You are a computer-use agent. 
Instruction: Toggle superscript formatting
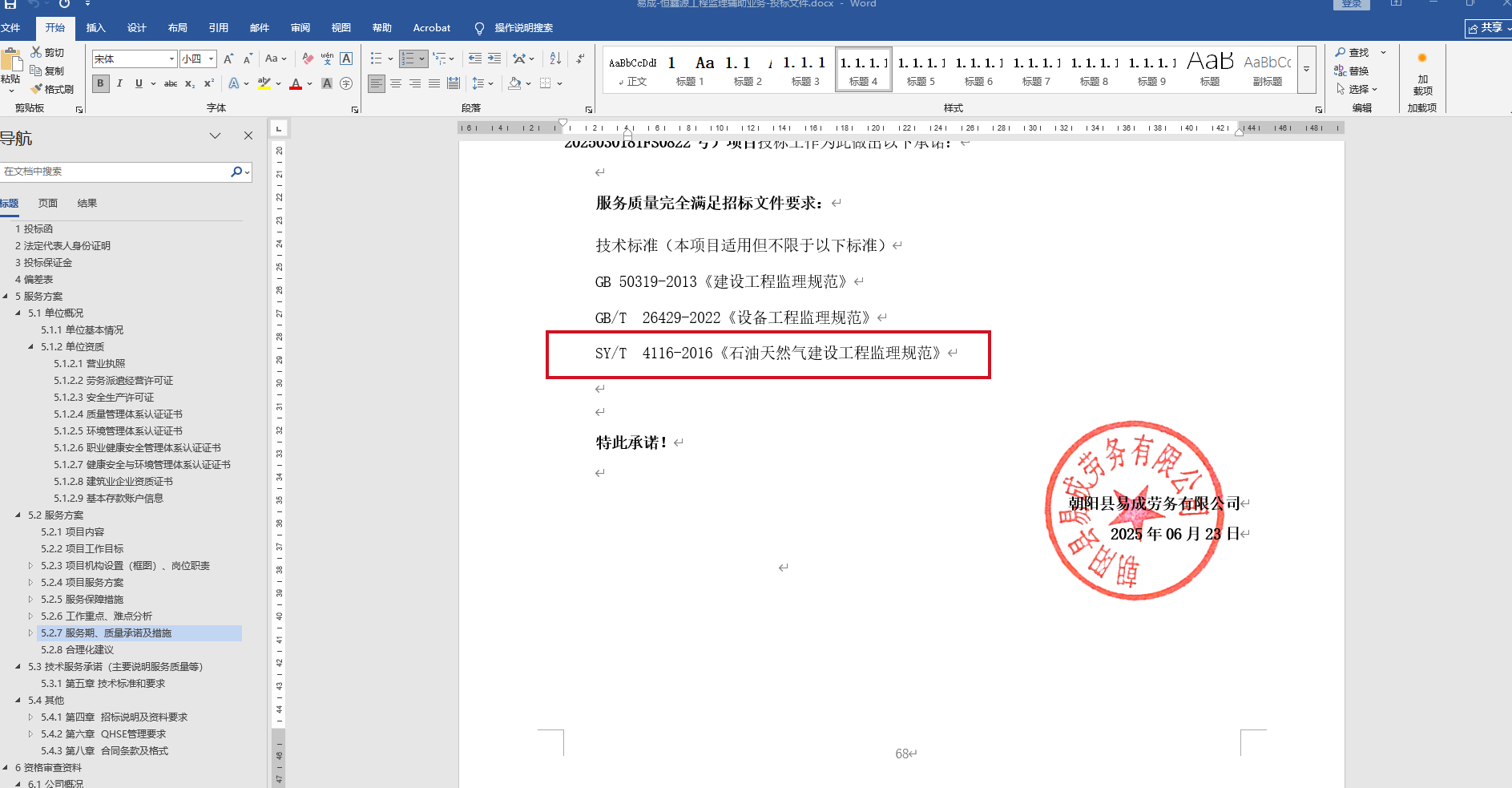coord(209,83)
